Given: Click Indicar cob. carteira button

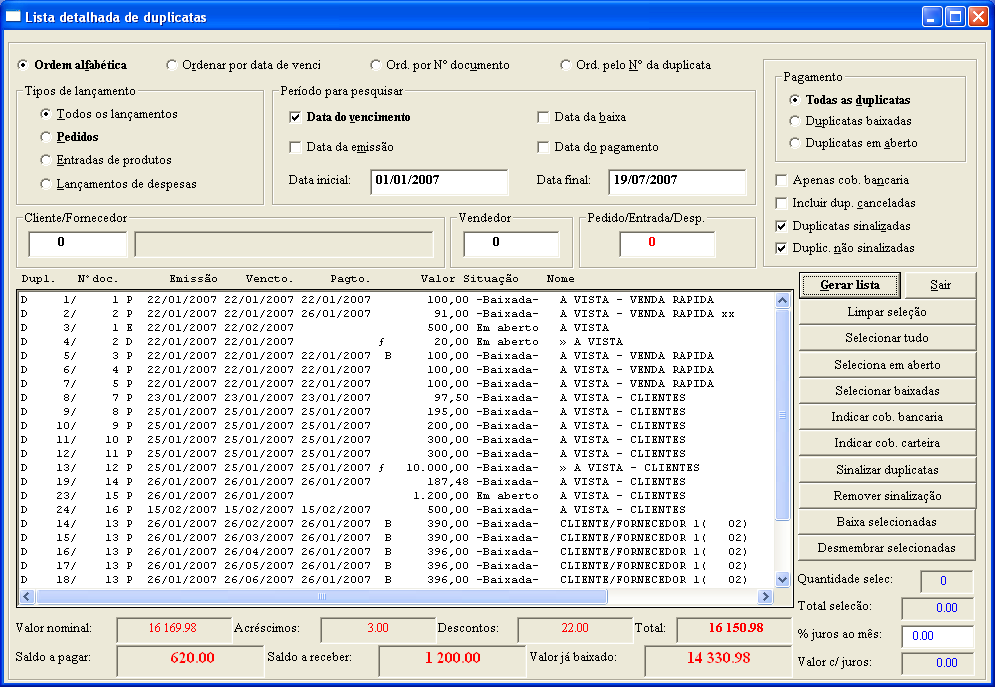Looking at the screenshot, I should pos(886,443).
